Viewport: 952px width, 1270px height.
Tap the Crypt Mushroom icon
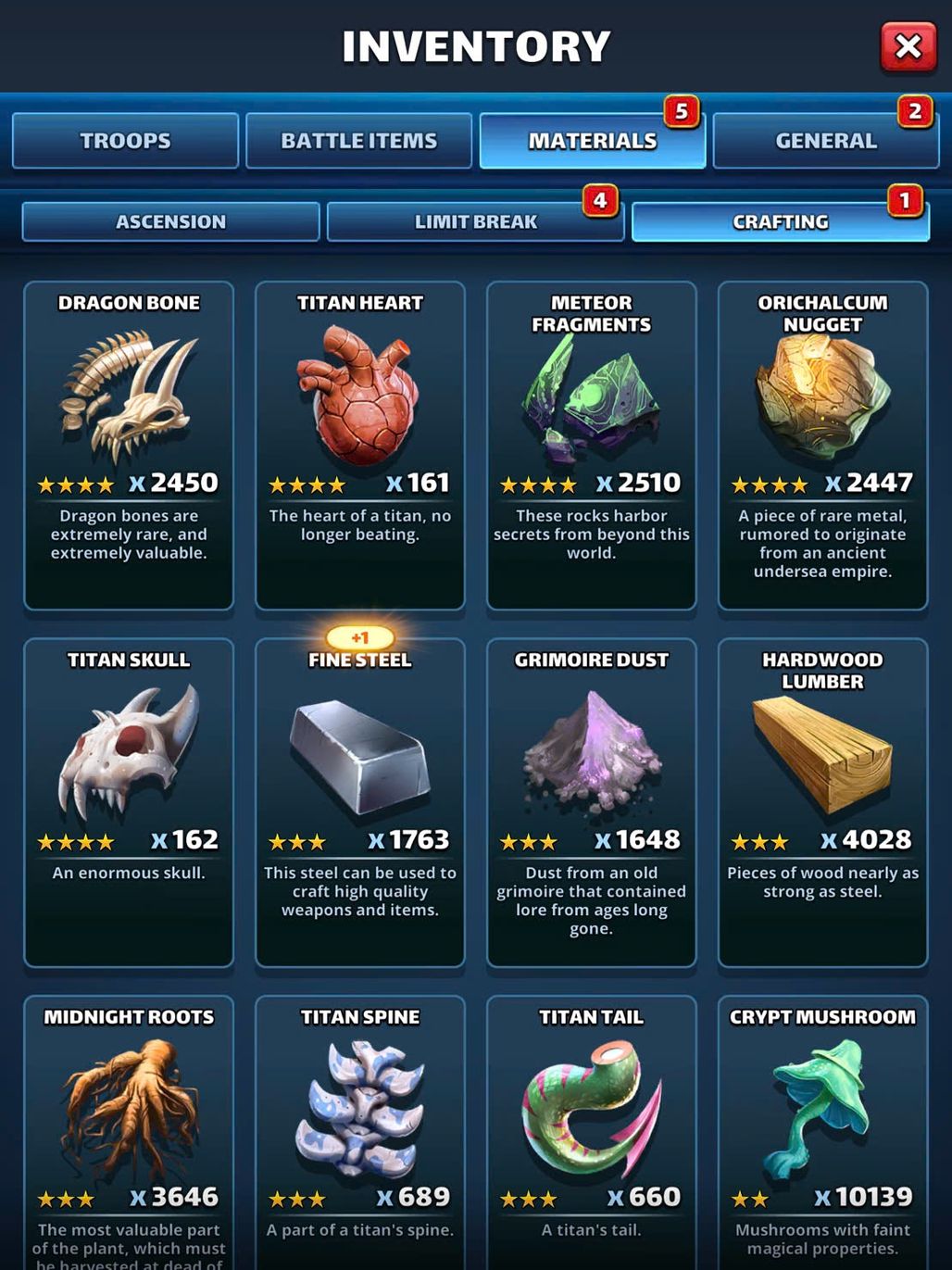[x=820, y=1110]
